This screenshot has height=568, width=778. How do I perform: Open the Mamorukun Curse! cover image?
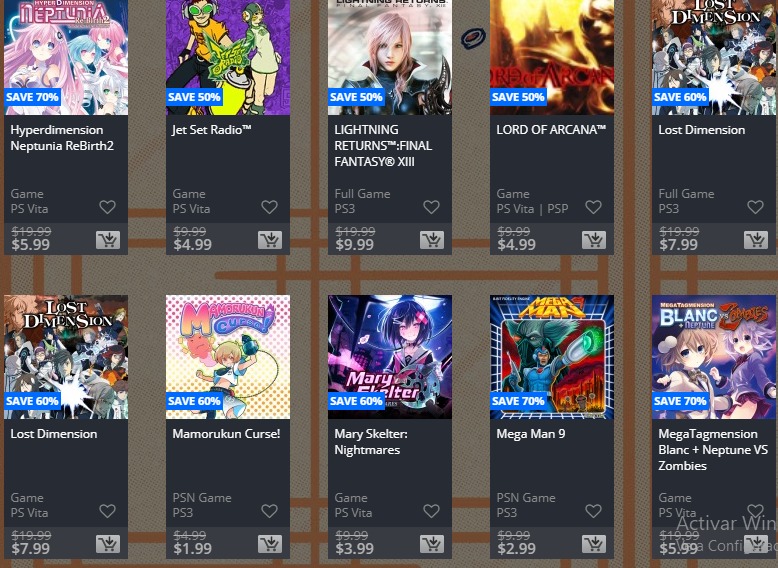(x=228, y=357)
